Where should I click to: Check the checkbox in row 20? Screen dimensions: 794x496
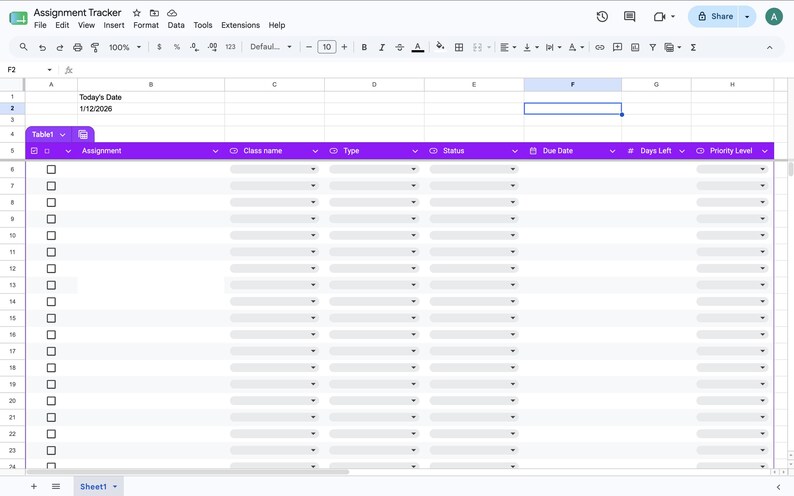[51, 401]
